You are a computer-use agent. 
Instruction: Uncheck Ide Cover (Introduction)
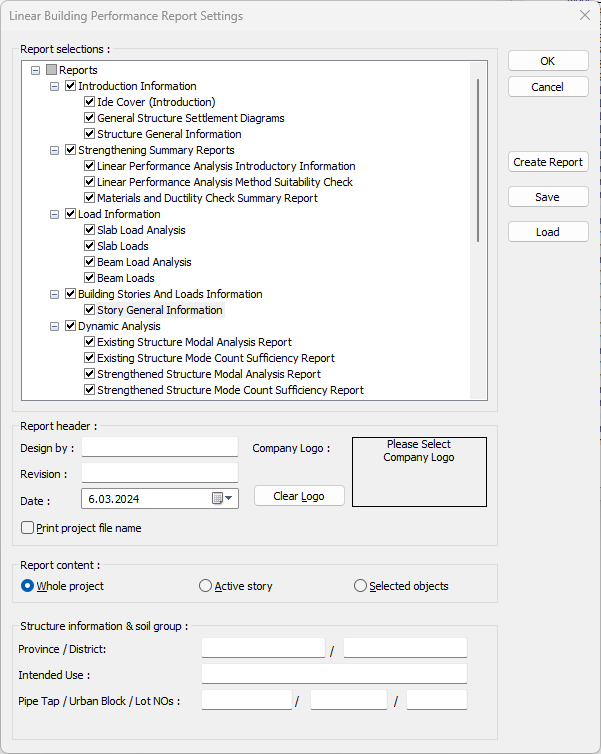pos(89,101)
